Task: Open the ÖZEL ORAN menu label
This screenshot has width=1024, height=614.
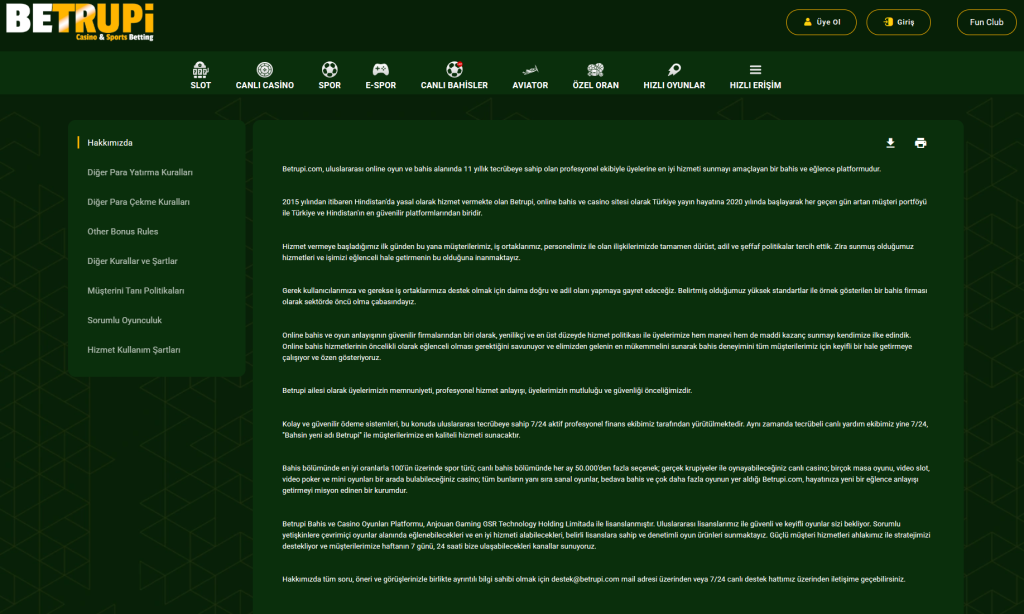Action: pos(596,85)
